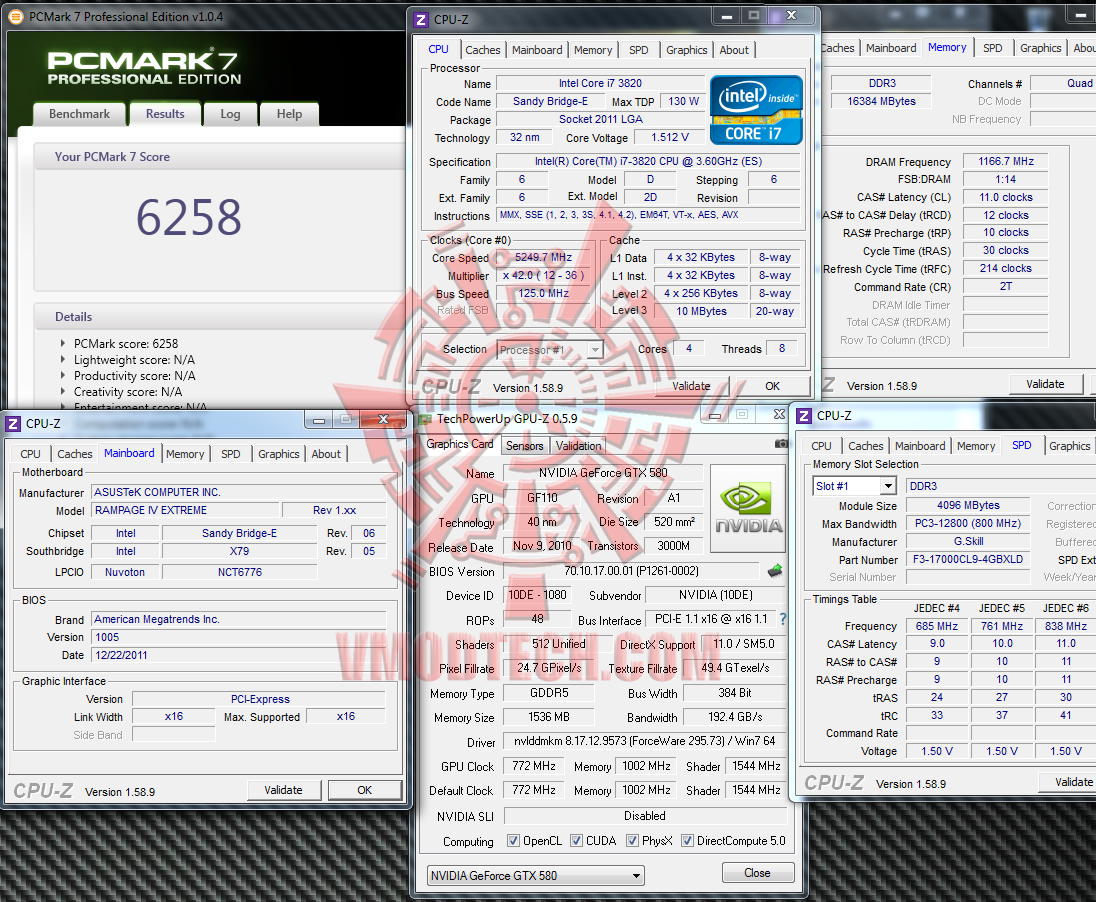Screen dimensions: 1096x902
Task: Click the CPU-Z title icon on the processor window
Action: point(421,20)
